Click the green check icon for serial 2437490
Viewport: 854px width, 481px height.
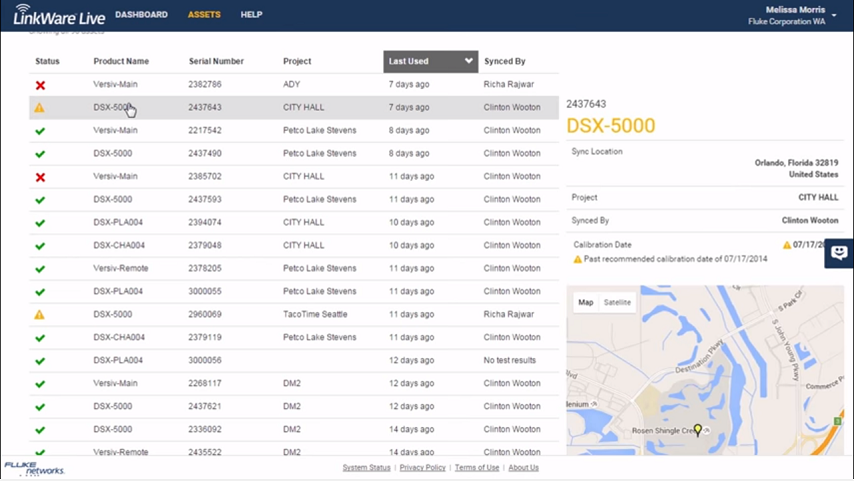40,154
